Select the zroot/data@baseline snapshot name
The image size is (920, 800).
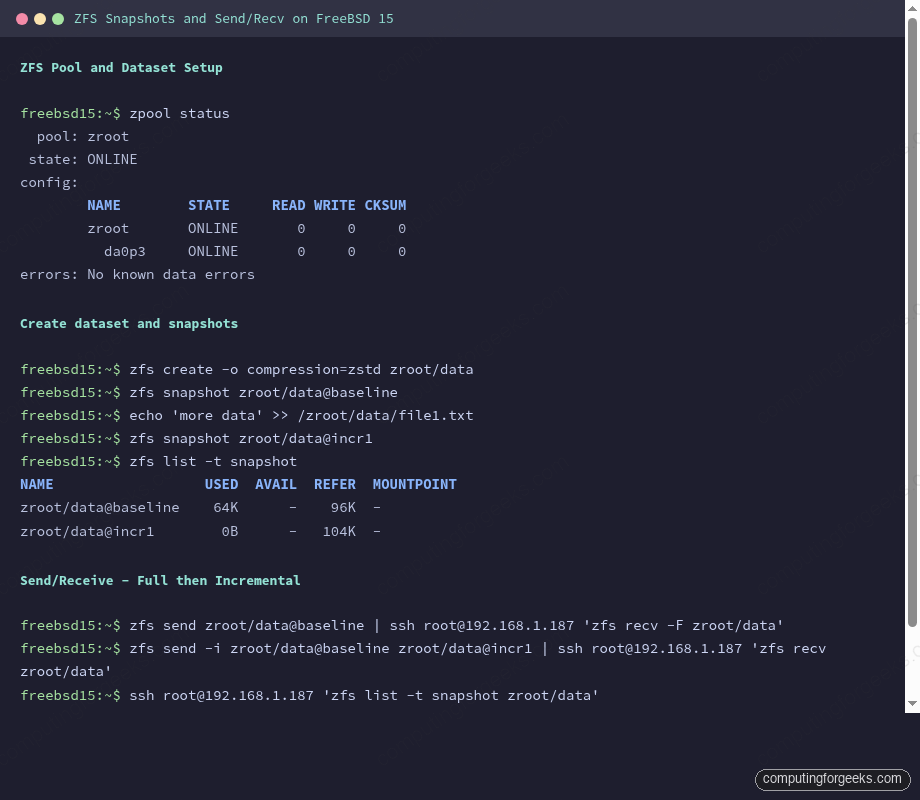coord(99,507)
